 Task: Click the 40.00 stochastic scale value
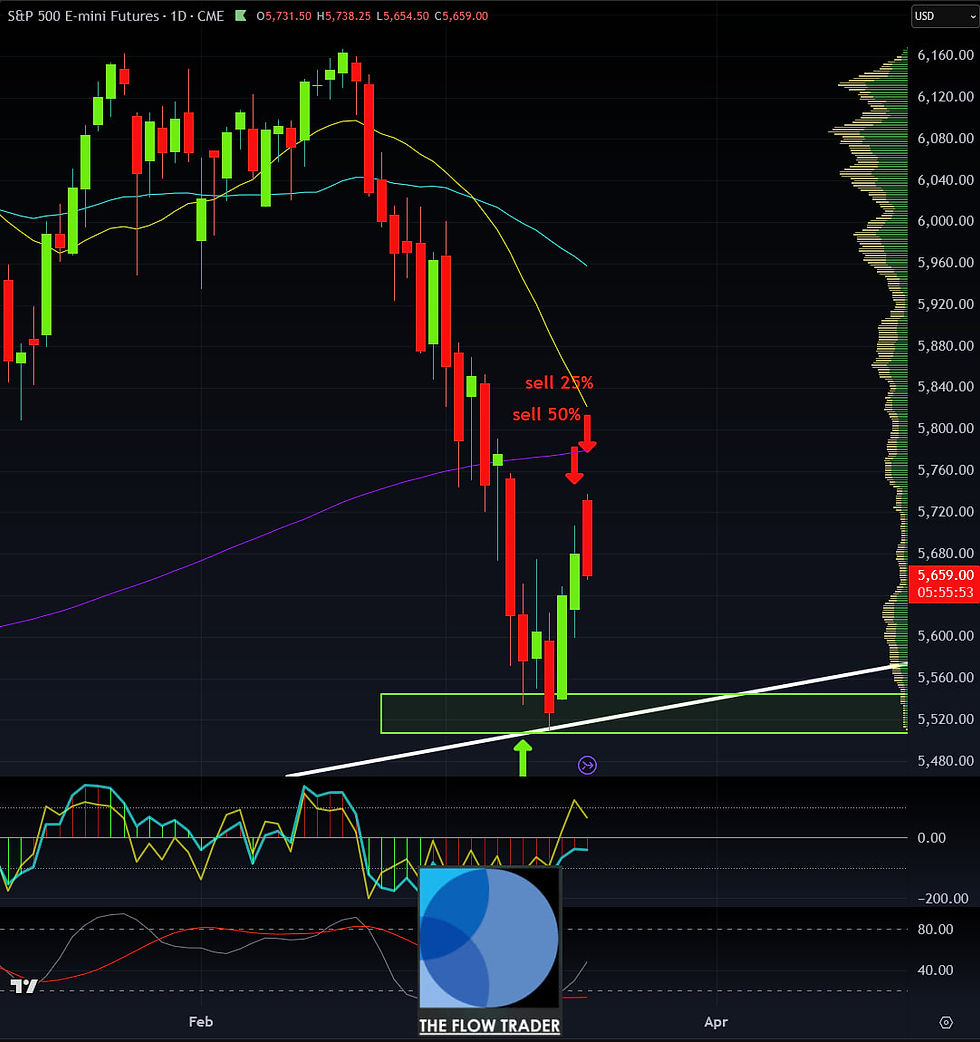click(x=935, y=970)
